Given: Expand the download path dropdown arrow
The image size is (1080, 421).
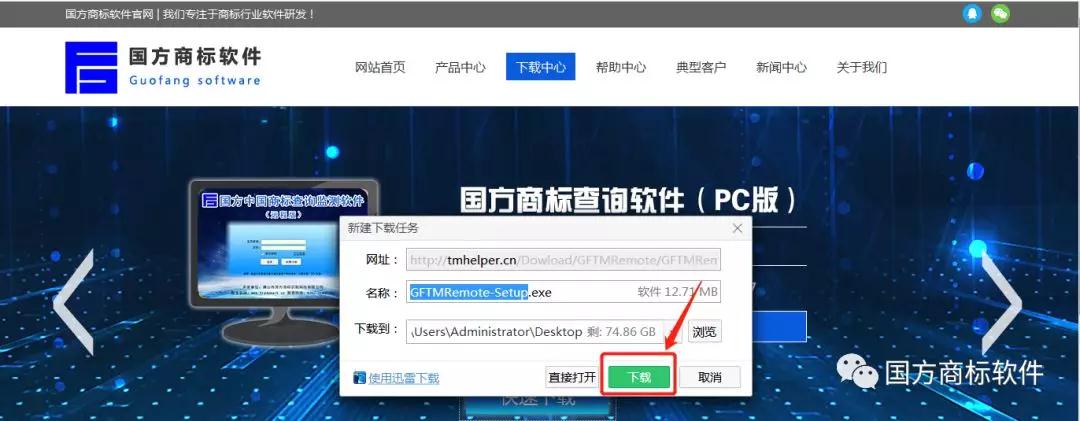Looking at the screenshot, I should [x=674, y=332].
